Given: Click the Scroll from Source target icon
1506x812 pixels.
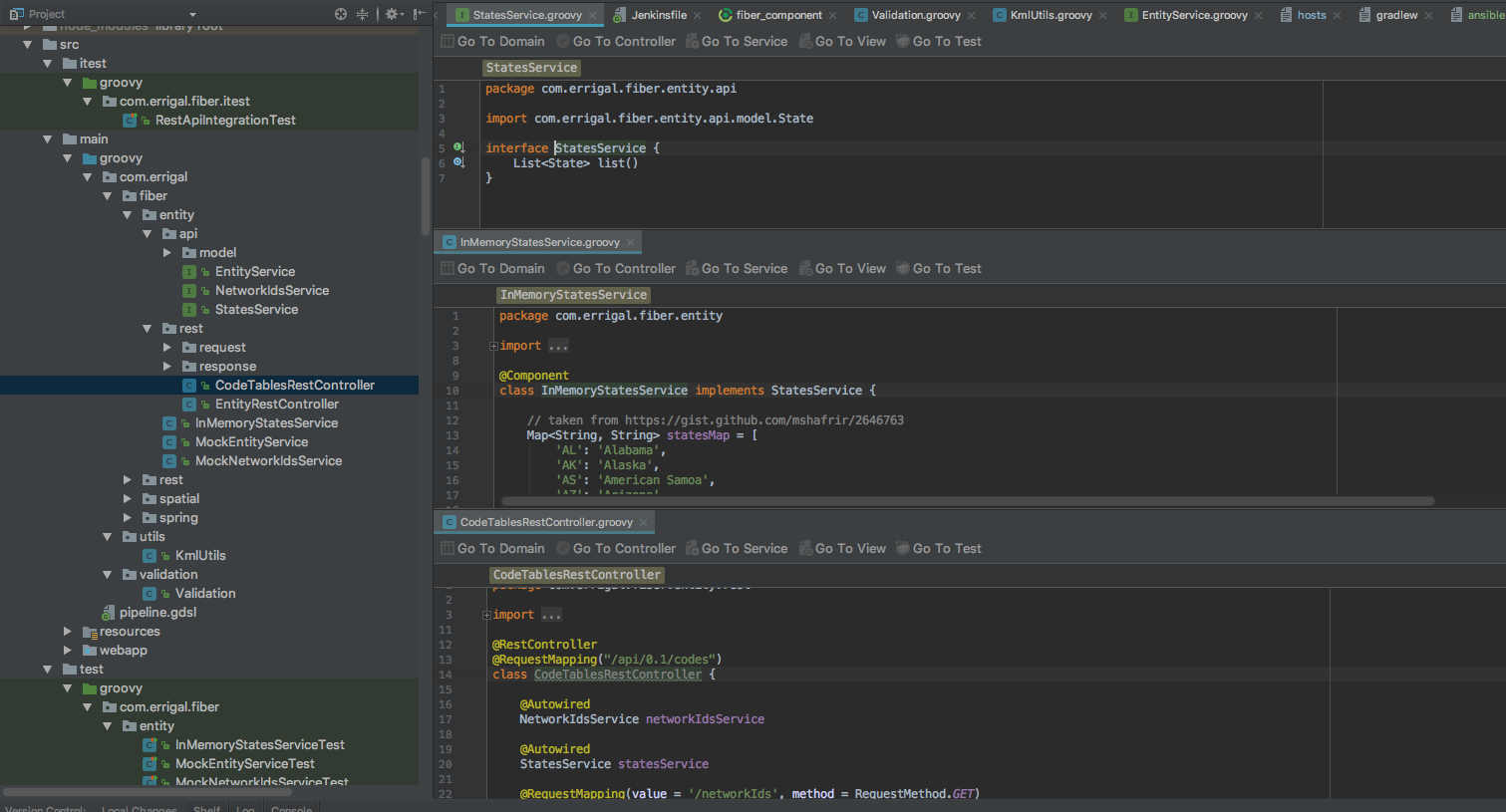Looking at the screenshot, I should coord(341,14).
